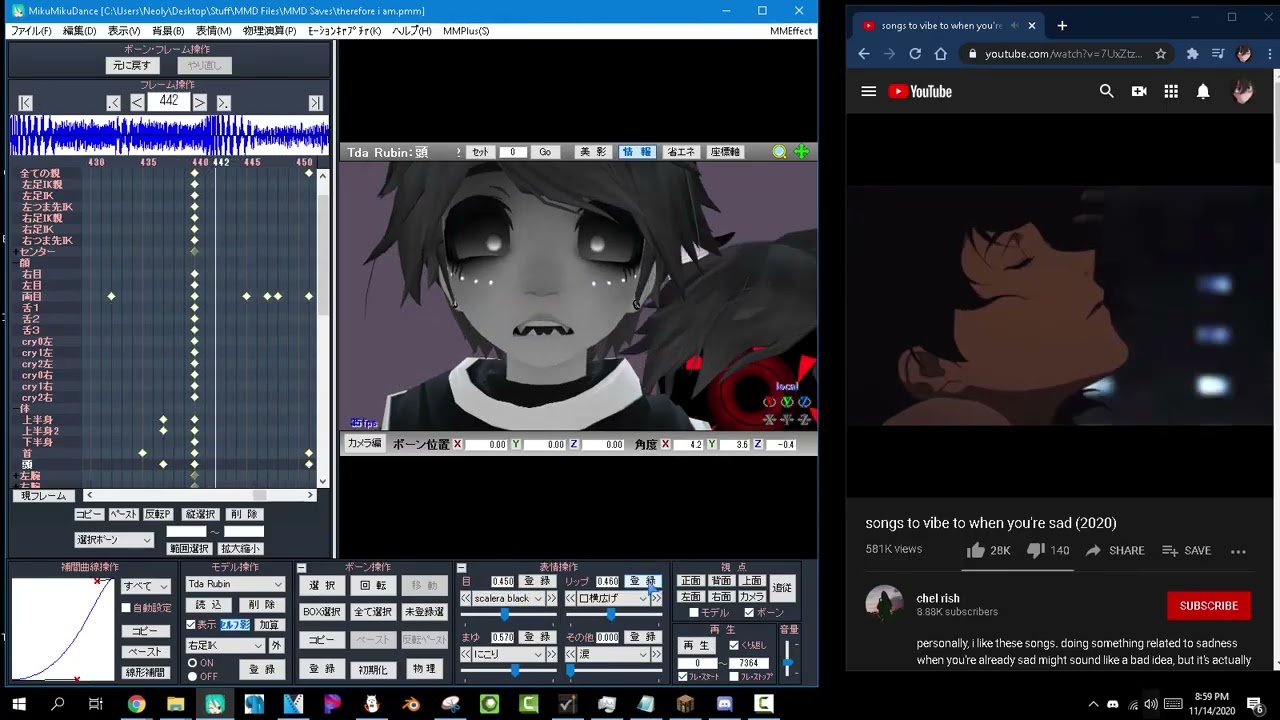Screen dimensions: 1280x720
Task: Open chel rish channel link
Action: 938,599
